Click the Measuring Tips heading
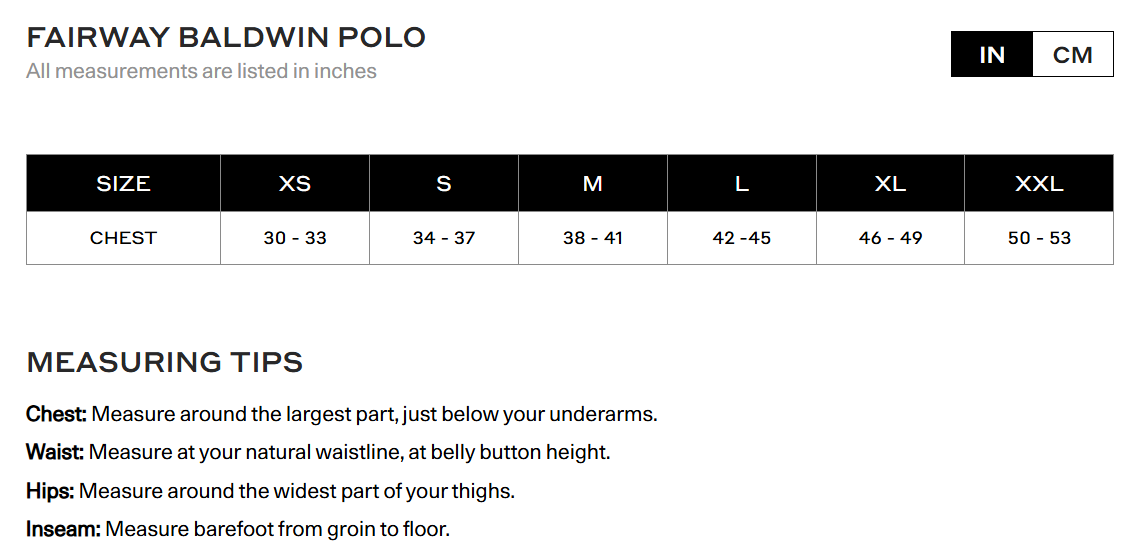This screenshot has width=1137, height=558. [165, 362]
